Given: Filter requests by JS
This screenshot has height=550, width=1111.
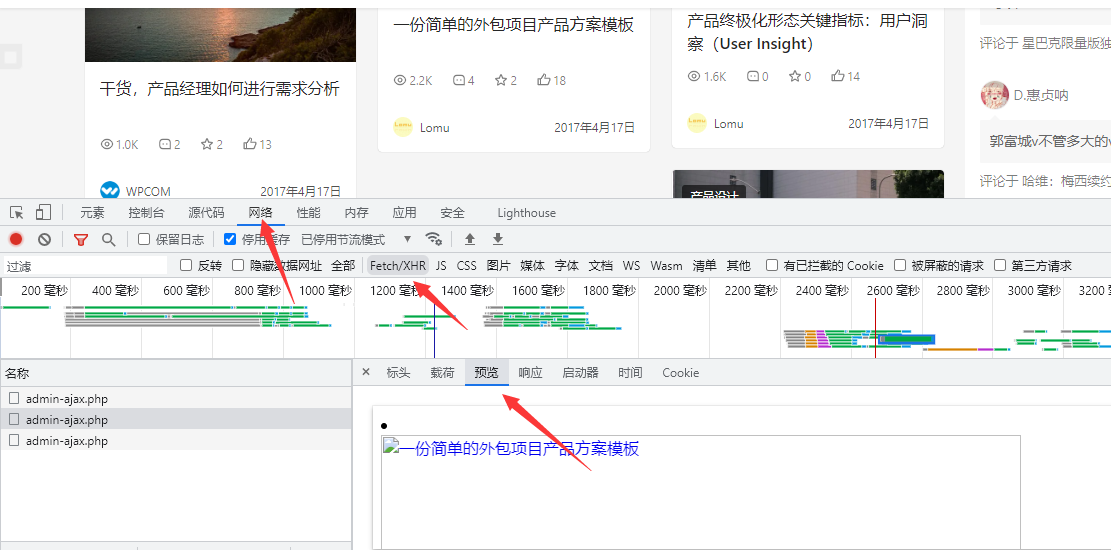Looking at the screenshot, I should pyautogui.click(x=441, y=266).
